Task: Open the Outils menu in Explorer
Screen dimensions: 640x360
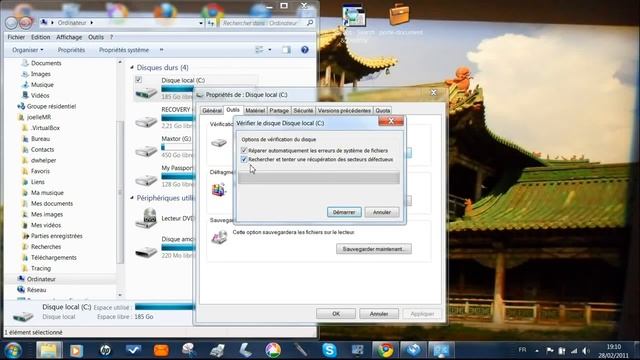Action: [x=96, y=37]
